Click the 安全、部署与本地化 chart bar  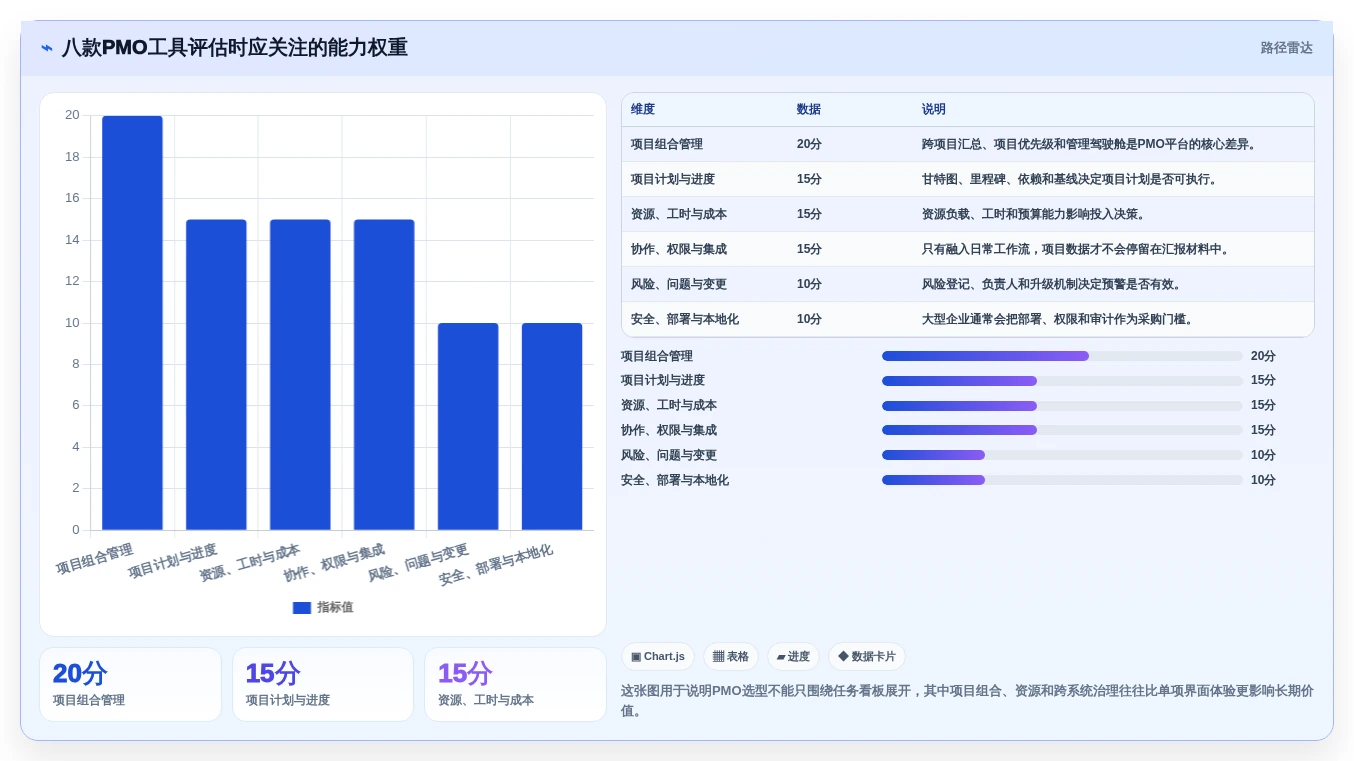(552, 427)
